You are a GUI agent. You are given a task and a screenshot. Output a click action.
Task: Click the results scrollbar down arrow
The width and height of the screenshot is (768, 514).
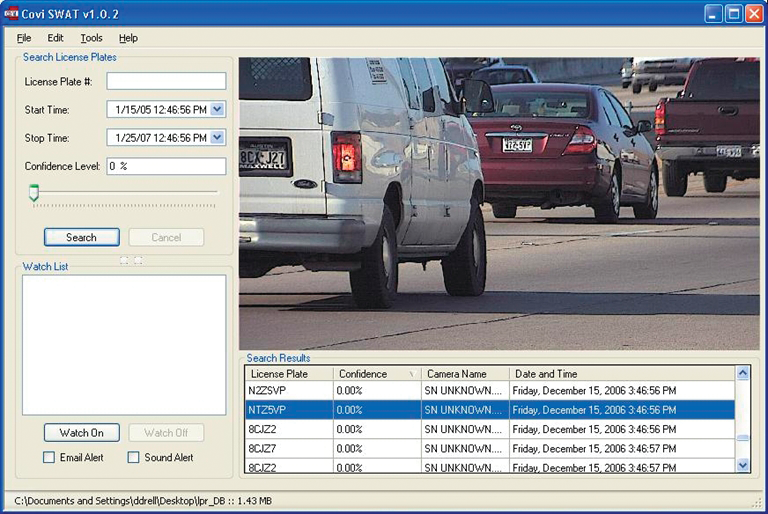(x=743, y=465)
